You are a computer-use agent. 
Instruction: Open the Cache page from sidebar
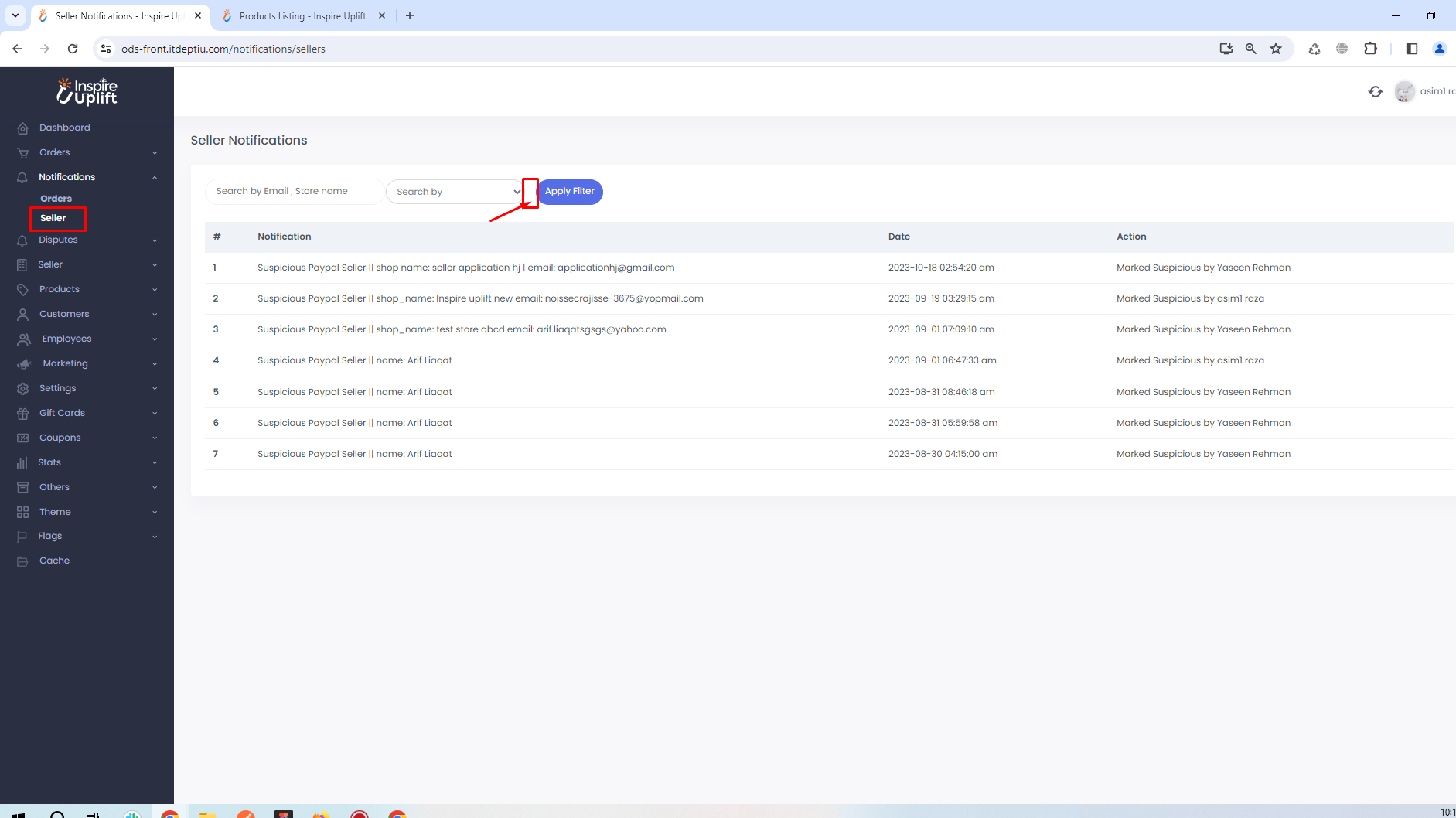[x=54, y=561]
